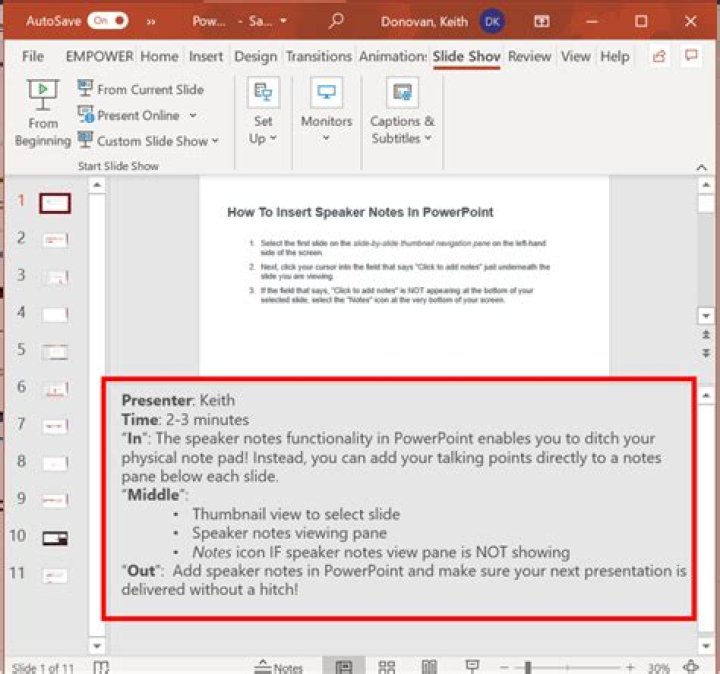Click notes pane scroll down arrow

pyautogui.click(x=706, y=646)
